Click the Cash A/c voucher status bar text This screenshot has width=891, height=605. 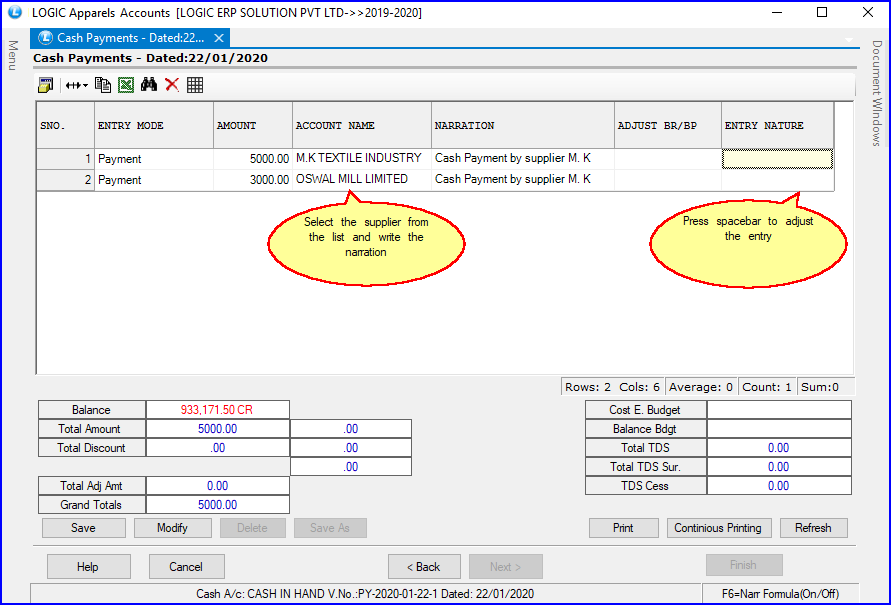[365, 594]
